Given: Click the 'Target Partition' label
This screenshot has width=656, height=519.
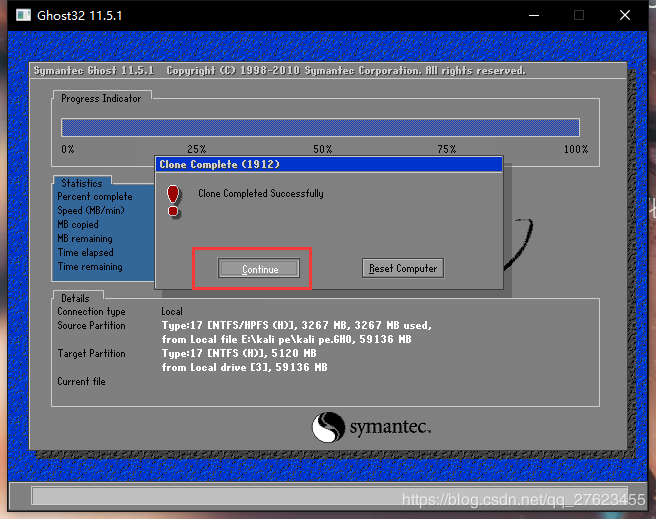Looking at the screenshot, I should [x=91, y=354].
